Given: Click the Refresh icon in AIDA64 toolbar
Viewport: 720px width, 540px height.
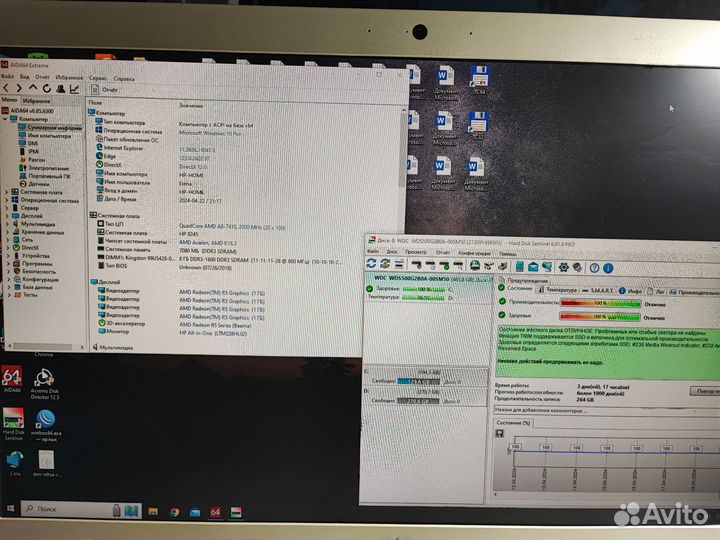Looking at the screenshot, I should (x=46, y=88).
